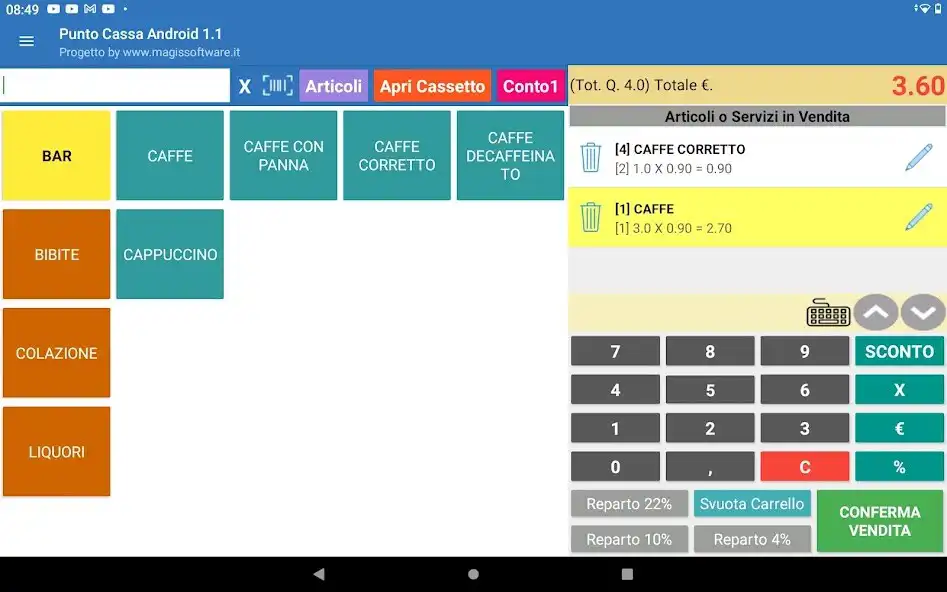947x592 pixels.
Task: Open the hamburger navigation menu
Action: point(27,41)
